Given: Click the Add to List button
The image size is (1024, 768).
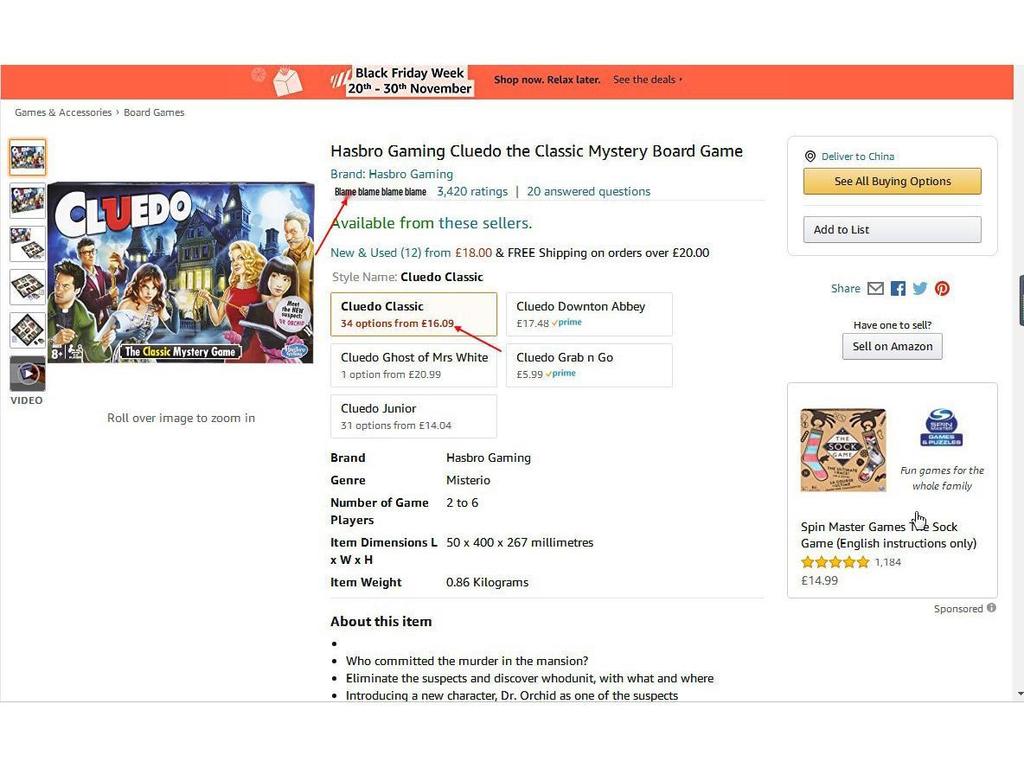Looking at the screenshot, I should [891, 229].
